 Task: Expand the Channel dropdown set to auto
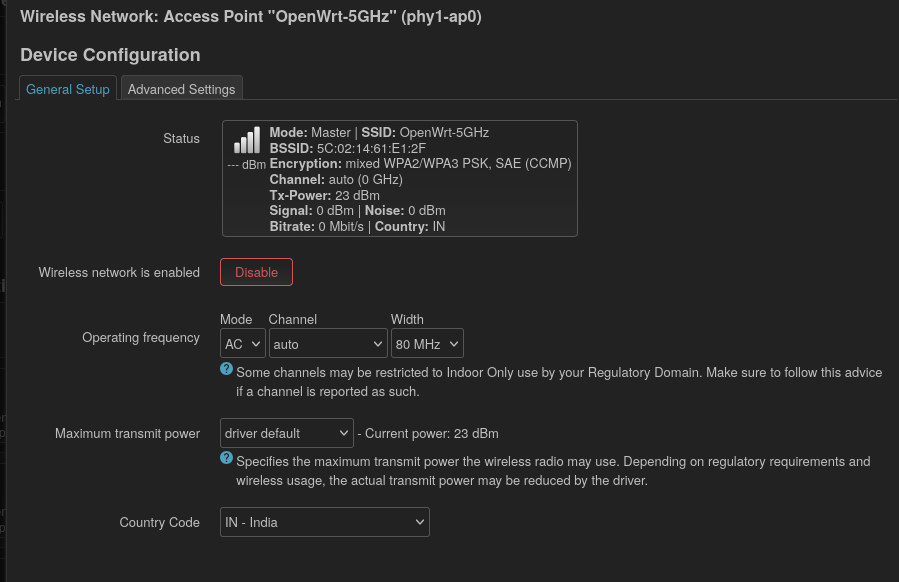point(327,343)
